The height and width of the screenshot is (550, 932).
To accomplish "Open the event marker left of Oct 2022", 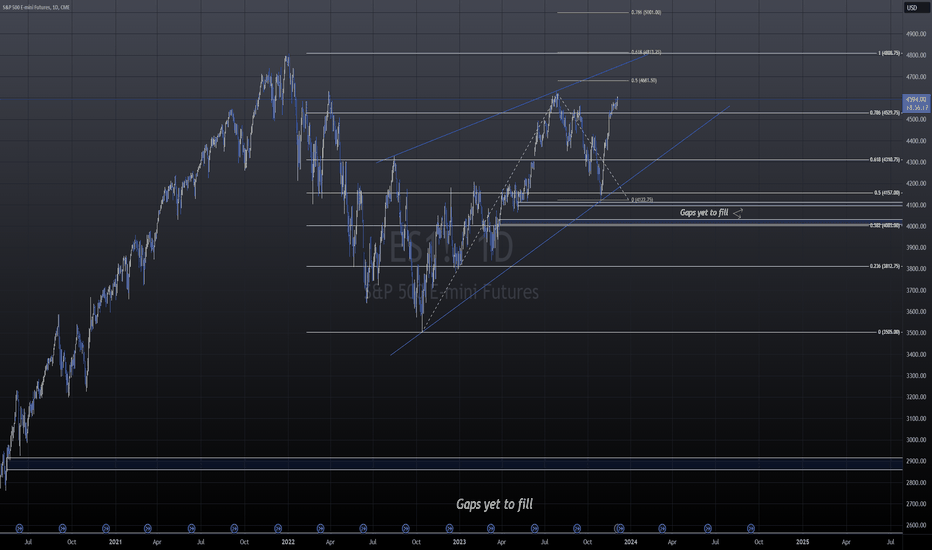I will (x=406, y=528).
